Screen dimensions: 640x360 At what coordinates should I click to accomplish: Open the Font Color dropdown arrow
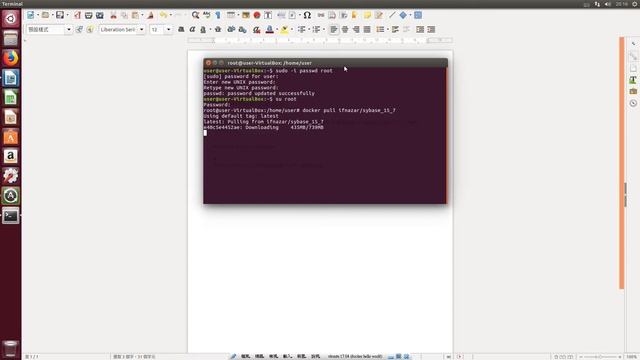click(x=277, y=29)
